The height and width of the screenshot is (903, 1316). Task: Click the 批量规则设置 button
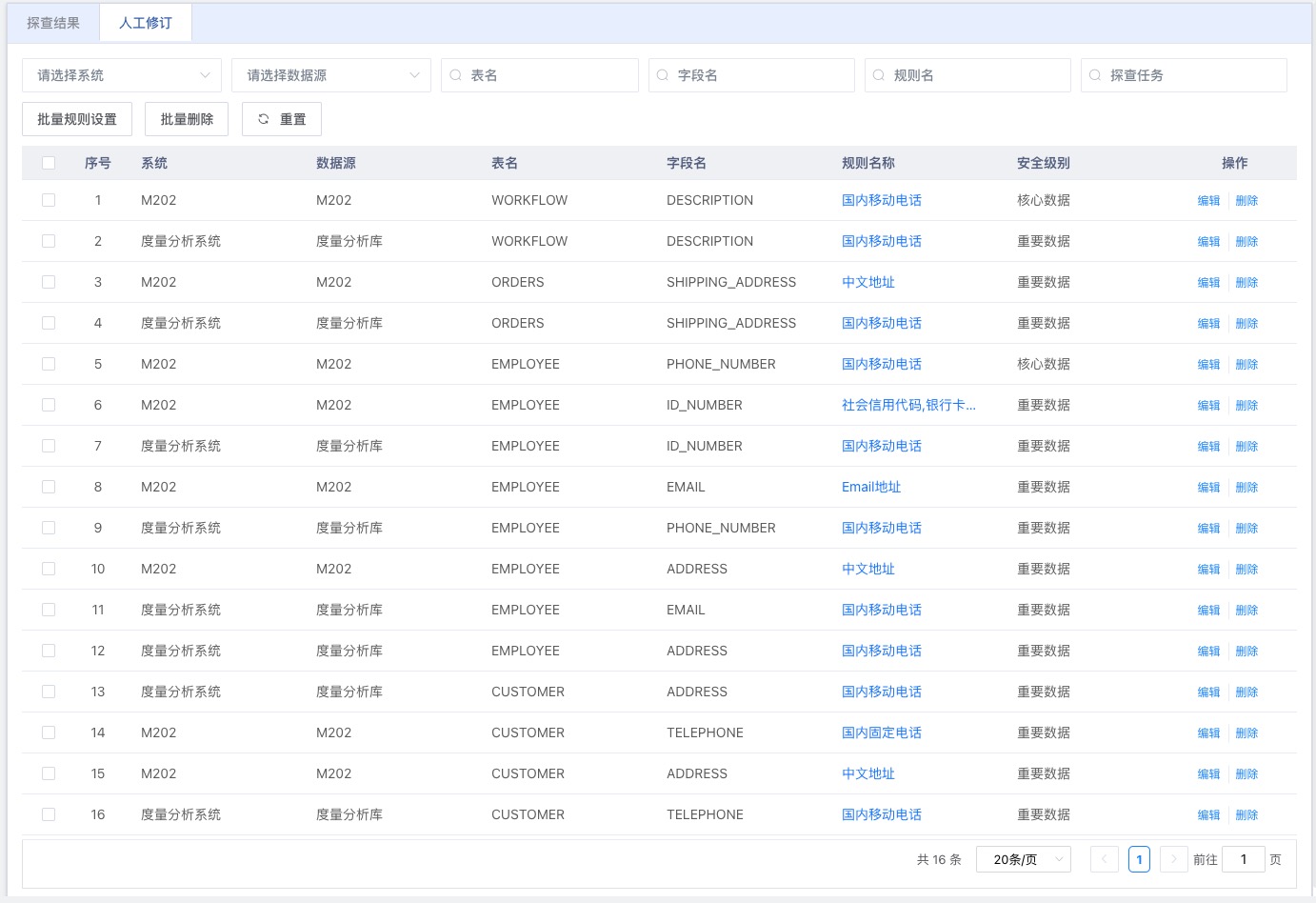point(77,119)
